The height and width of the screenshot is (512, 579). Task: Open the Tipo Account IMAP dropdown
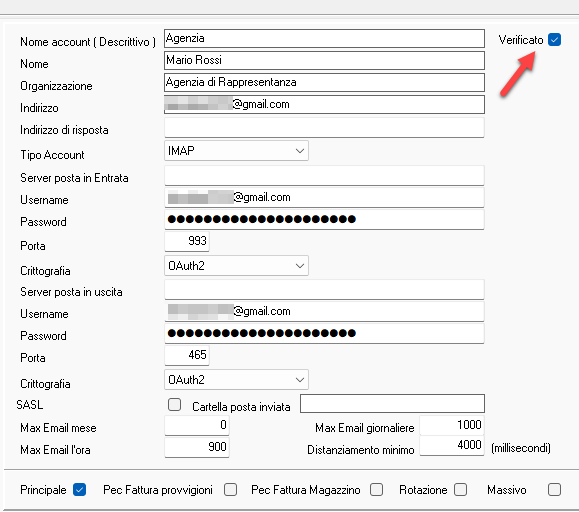[x=236, y=151]
